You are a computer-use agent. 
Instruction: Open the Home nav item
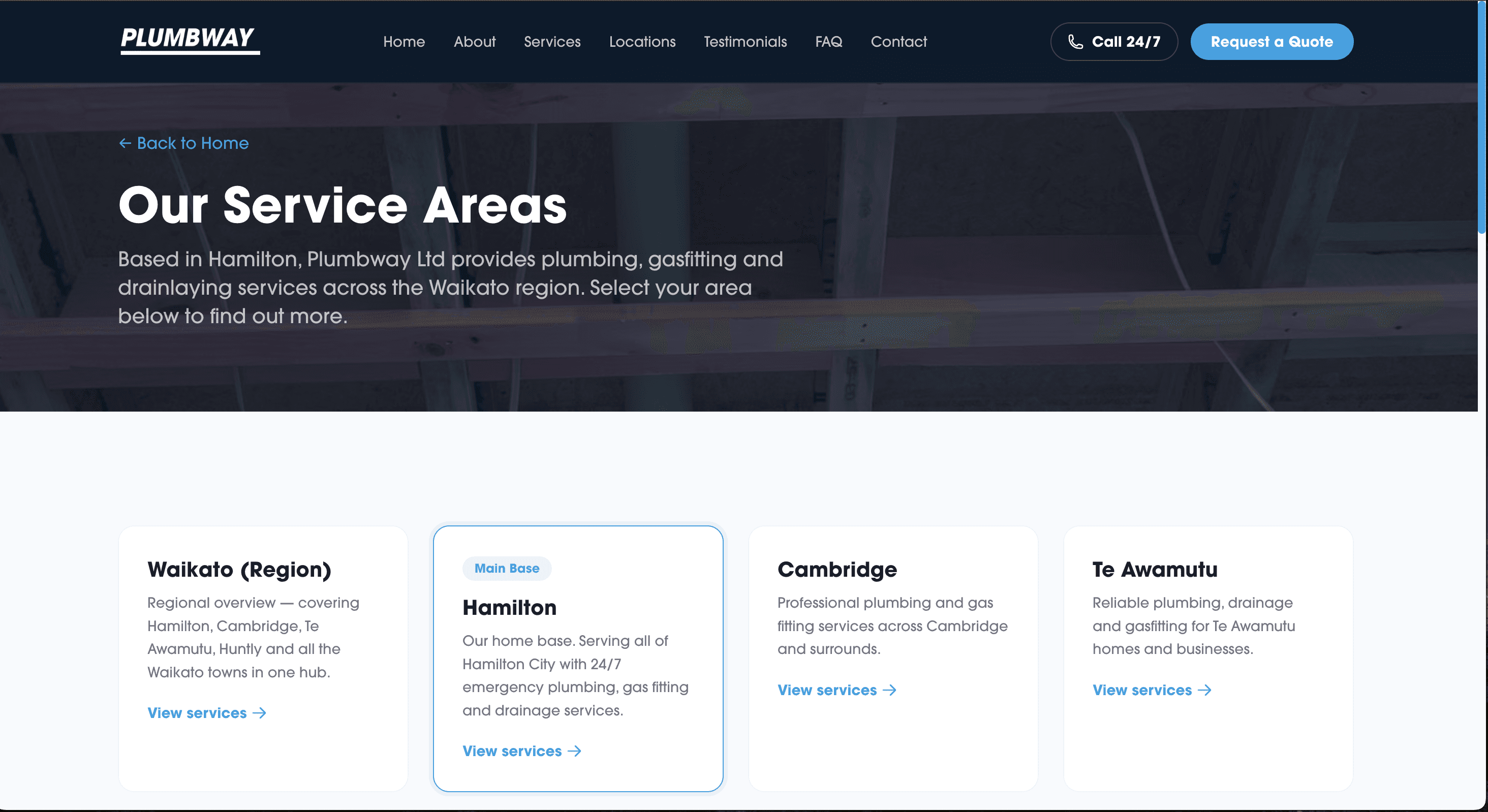click(404, 42)
